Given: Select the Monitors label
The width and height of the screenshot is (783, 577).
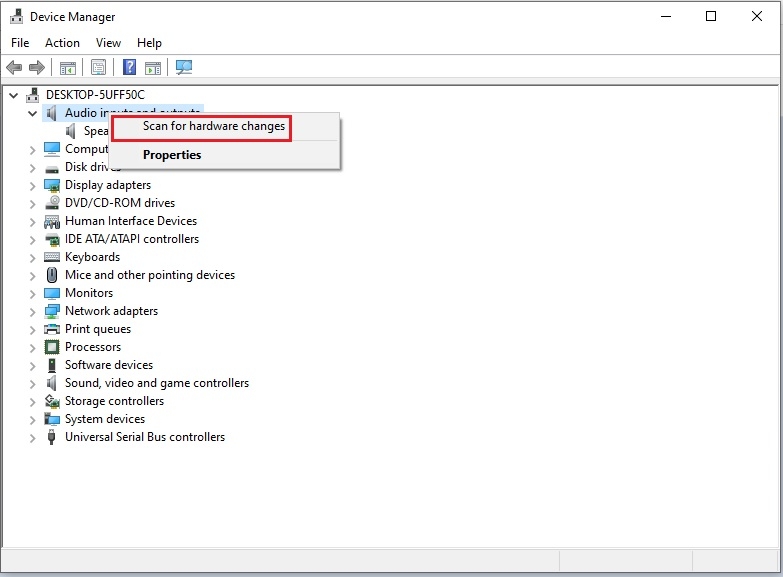Looking at the screenshot, I should [89, 293].
